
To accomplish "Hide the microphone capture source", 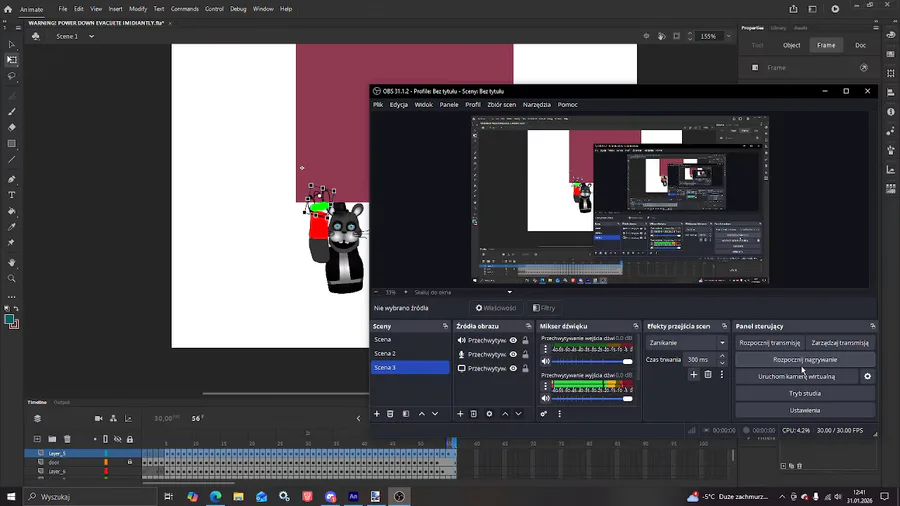I will pyautogui.click(x=513, y=355).
